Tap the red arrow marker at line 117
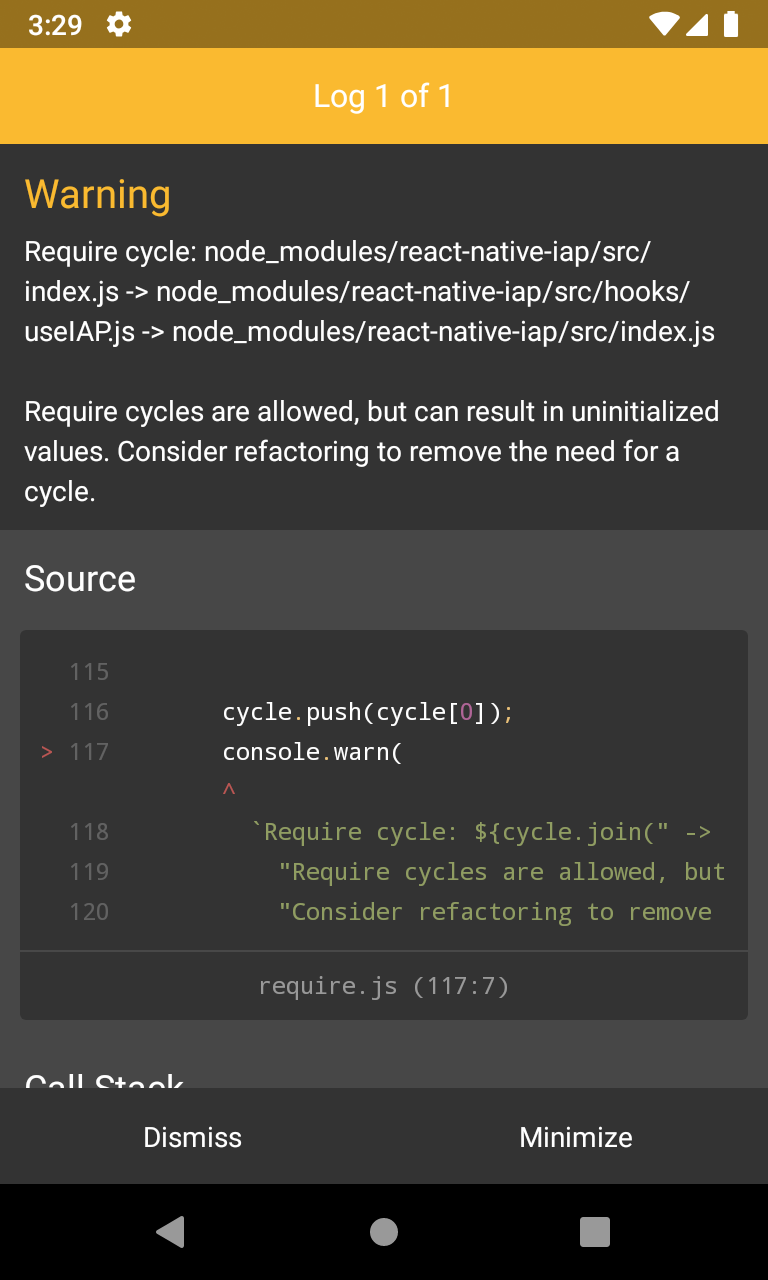 [46, 751]
